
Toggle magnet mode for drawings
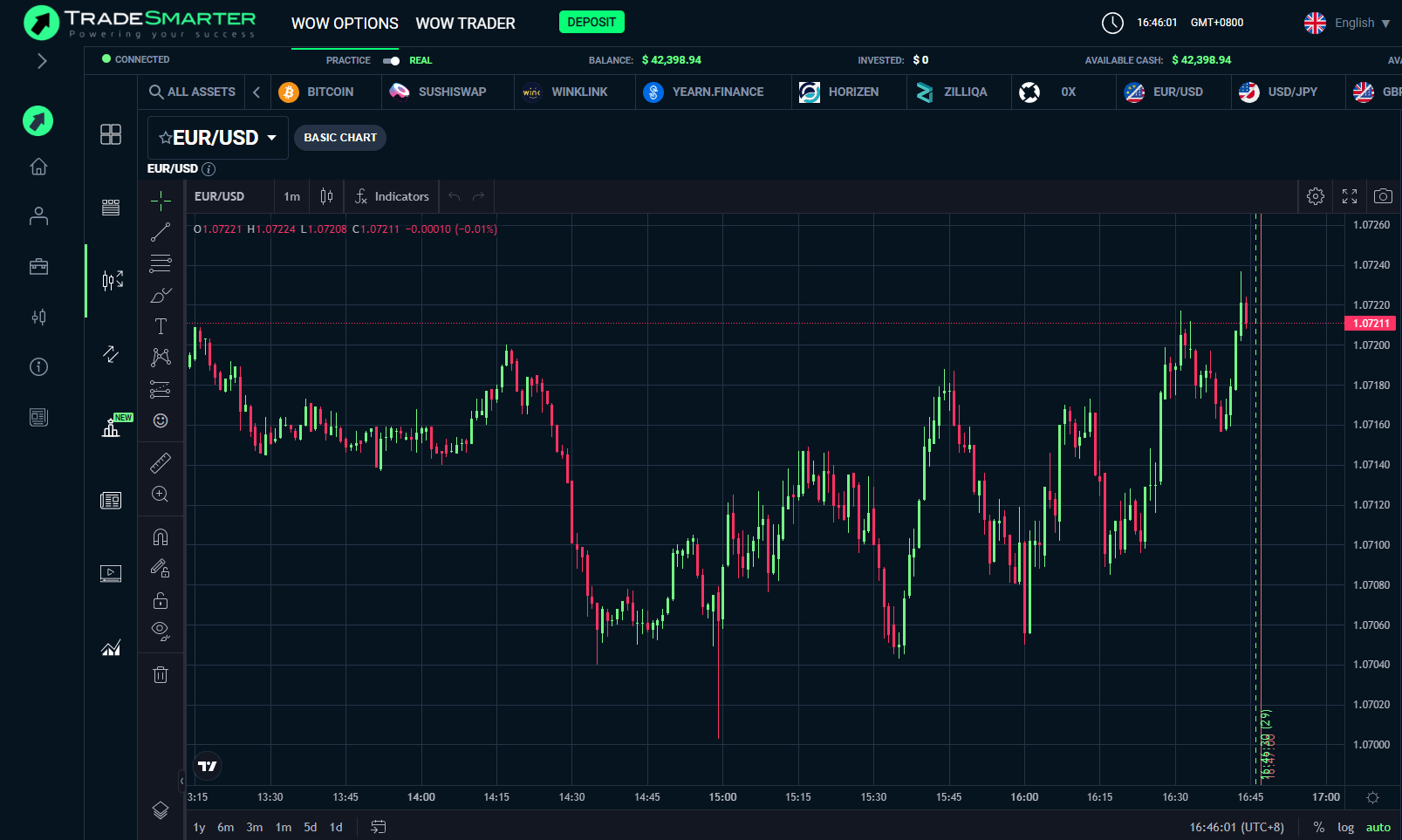pyautogui.click(x=161, y=536)
